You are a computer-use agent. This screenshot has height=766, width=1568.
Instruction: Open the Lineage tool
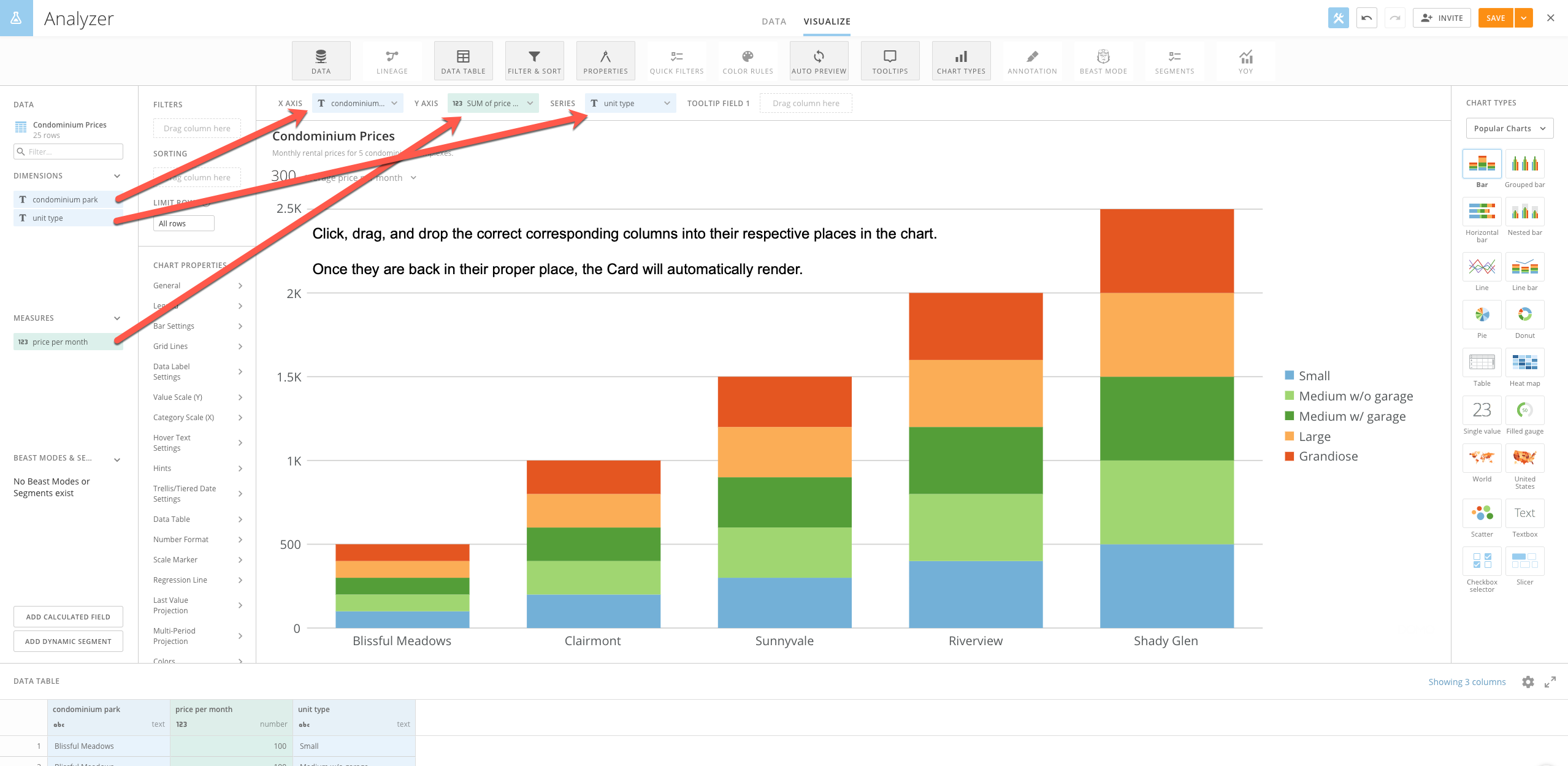pos(392,61)
